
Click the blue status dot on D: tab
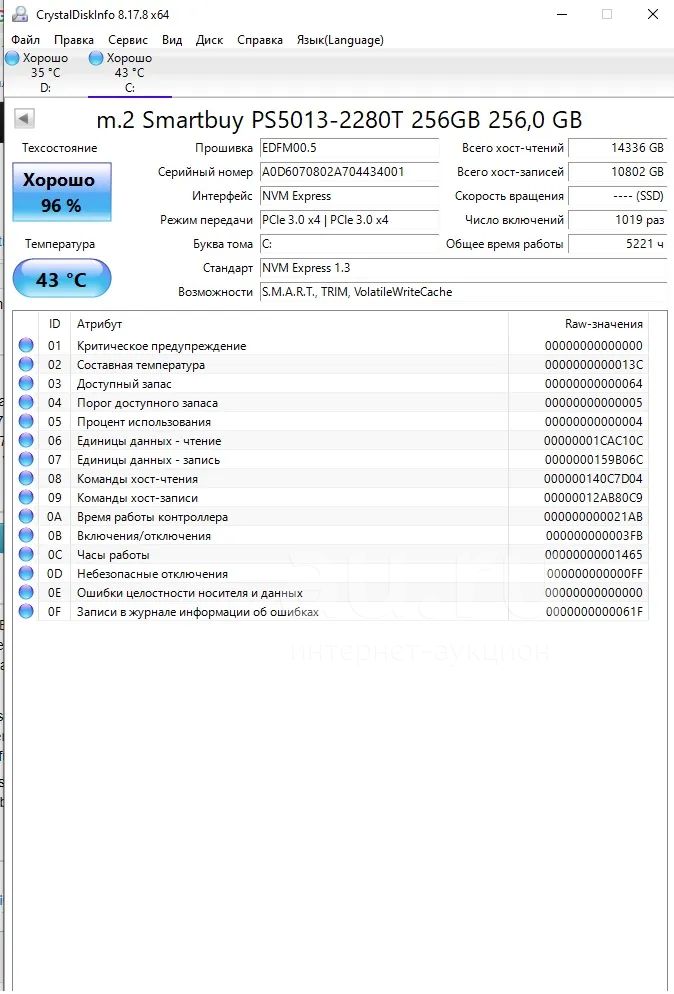[x=12, y=58]
